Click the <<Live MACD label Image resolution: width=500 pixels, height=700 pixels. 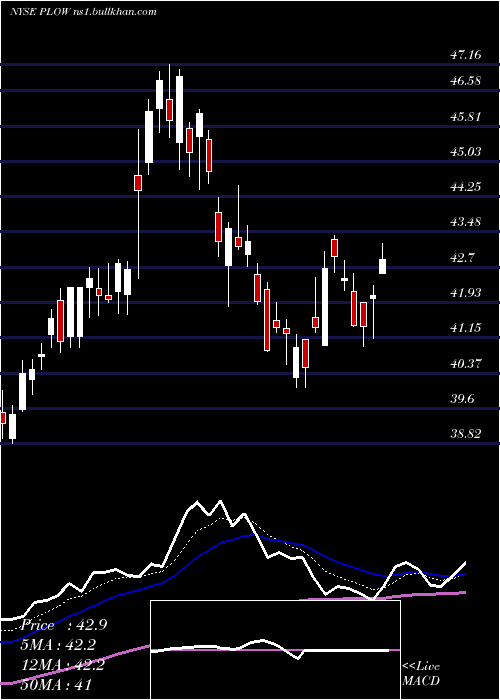coord(421,674)
